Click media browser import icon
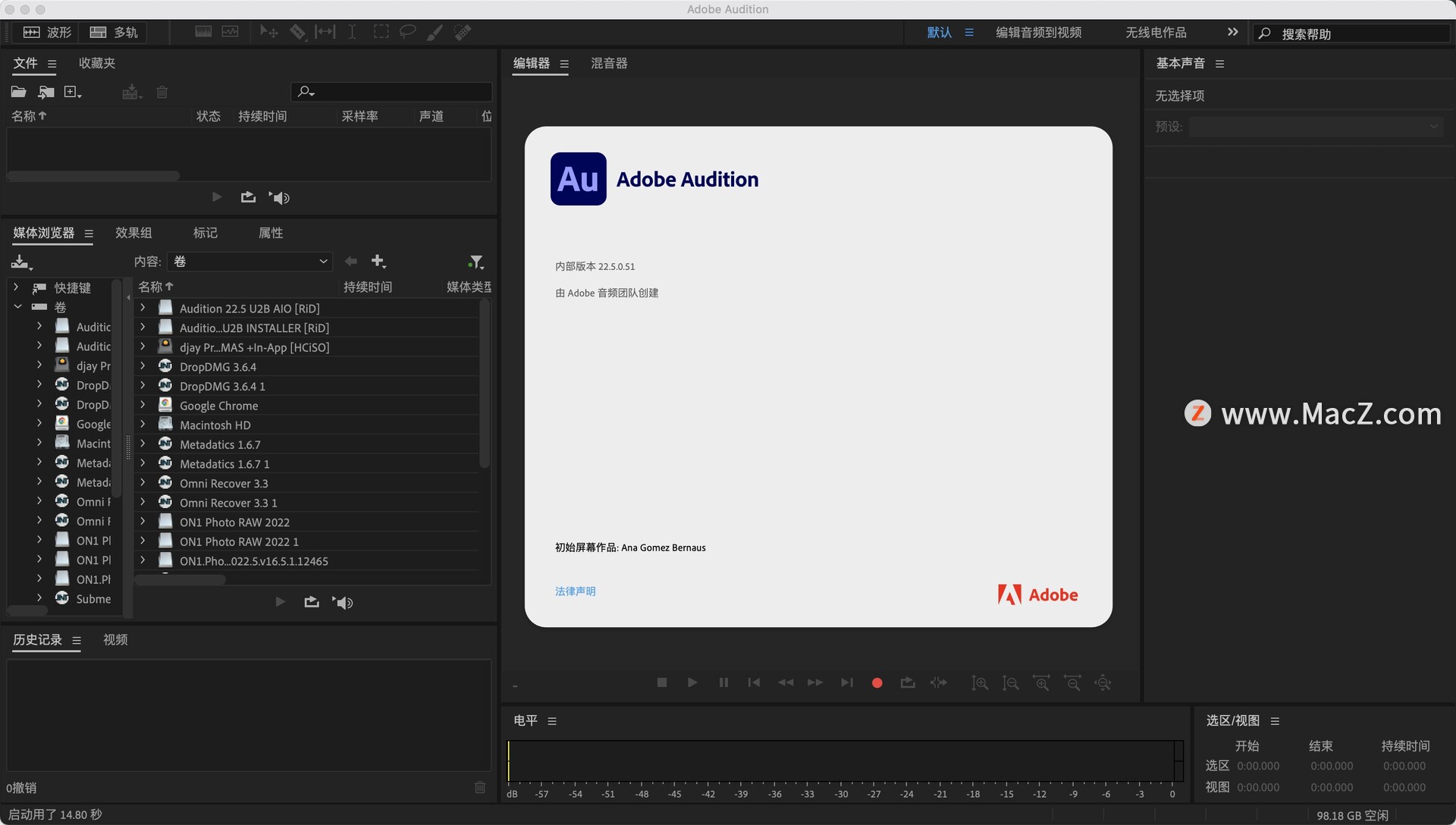 click(x=21, y=262)
